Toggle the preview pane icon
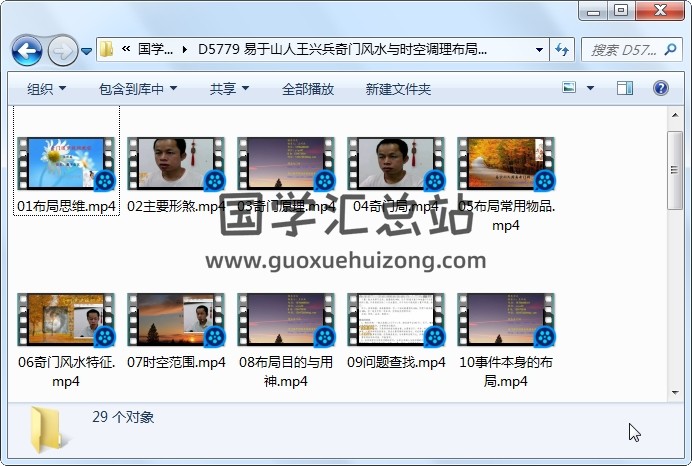 click(624, 88)
